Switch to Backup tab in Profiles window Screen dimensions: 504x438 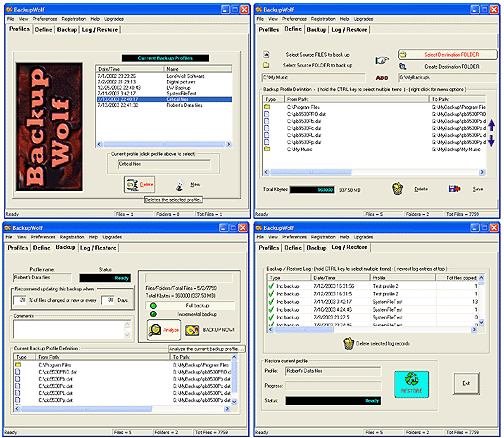(67, 30)
